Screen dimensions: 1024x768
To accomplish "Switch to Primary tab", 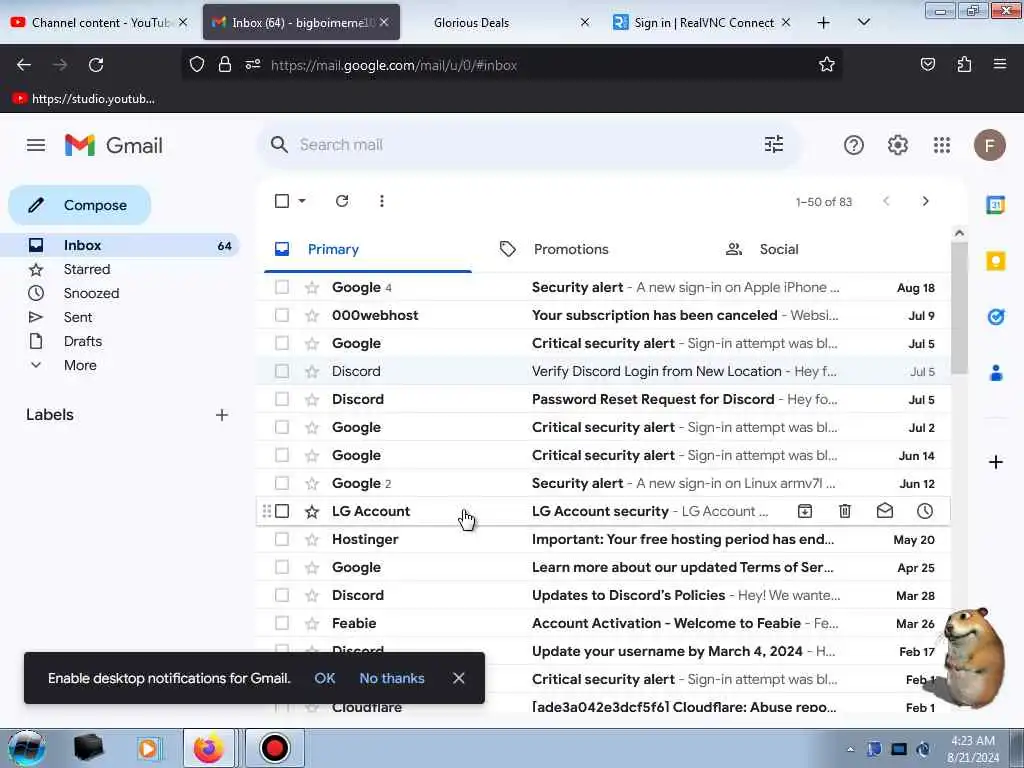I will [368, 249].
